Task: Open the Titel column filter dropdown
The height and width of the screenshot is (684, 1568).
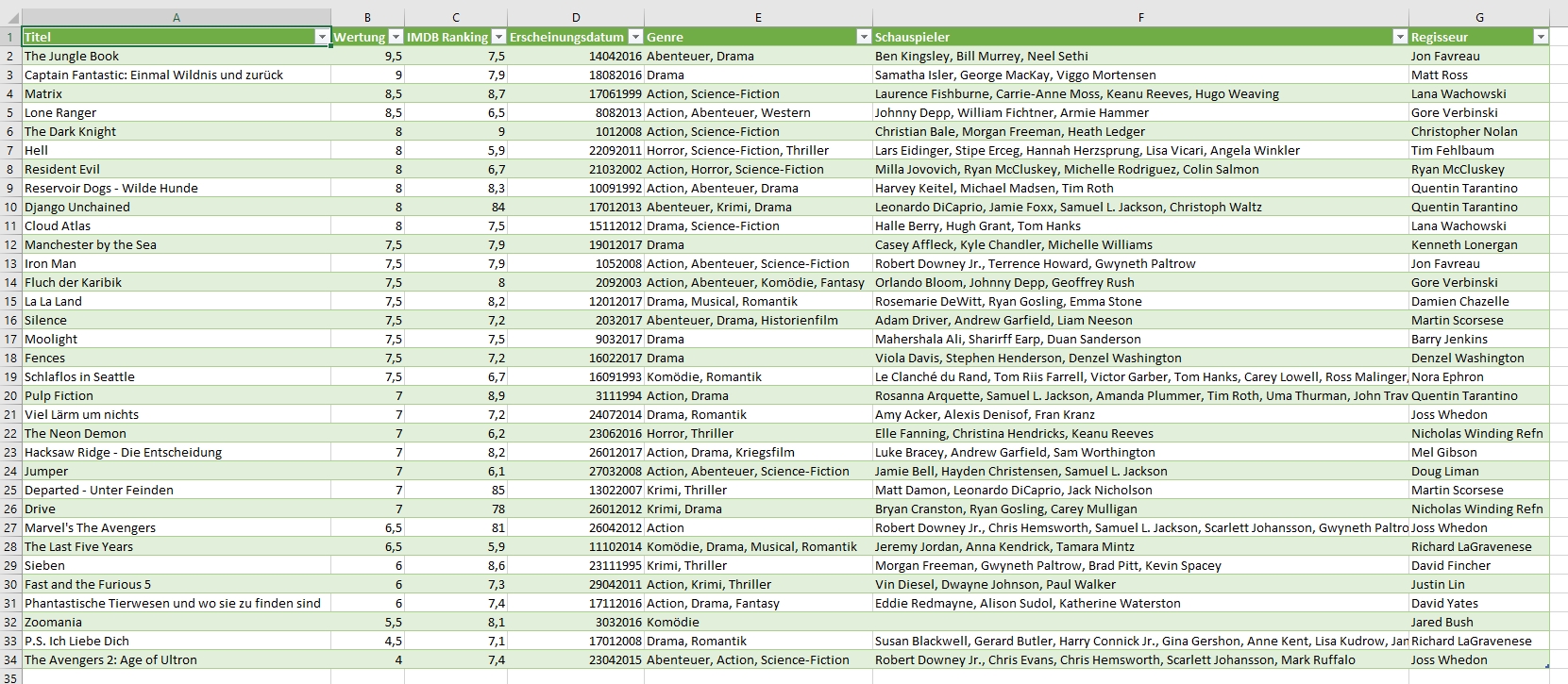Action: click(322, 37)
